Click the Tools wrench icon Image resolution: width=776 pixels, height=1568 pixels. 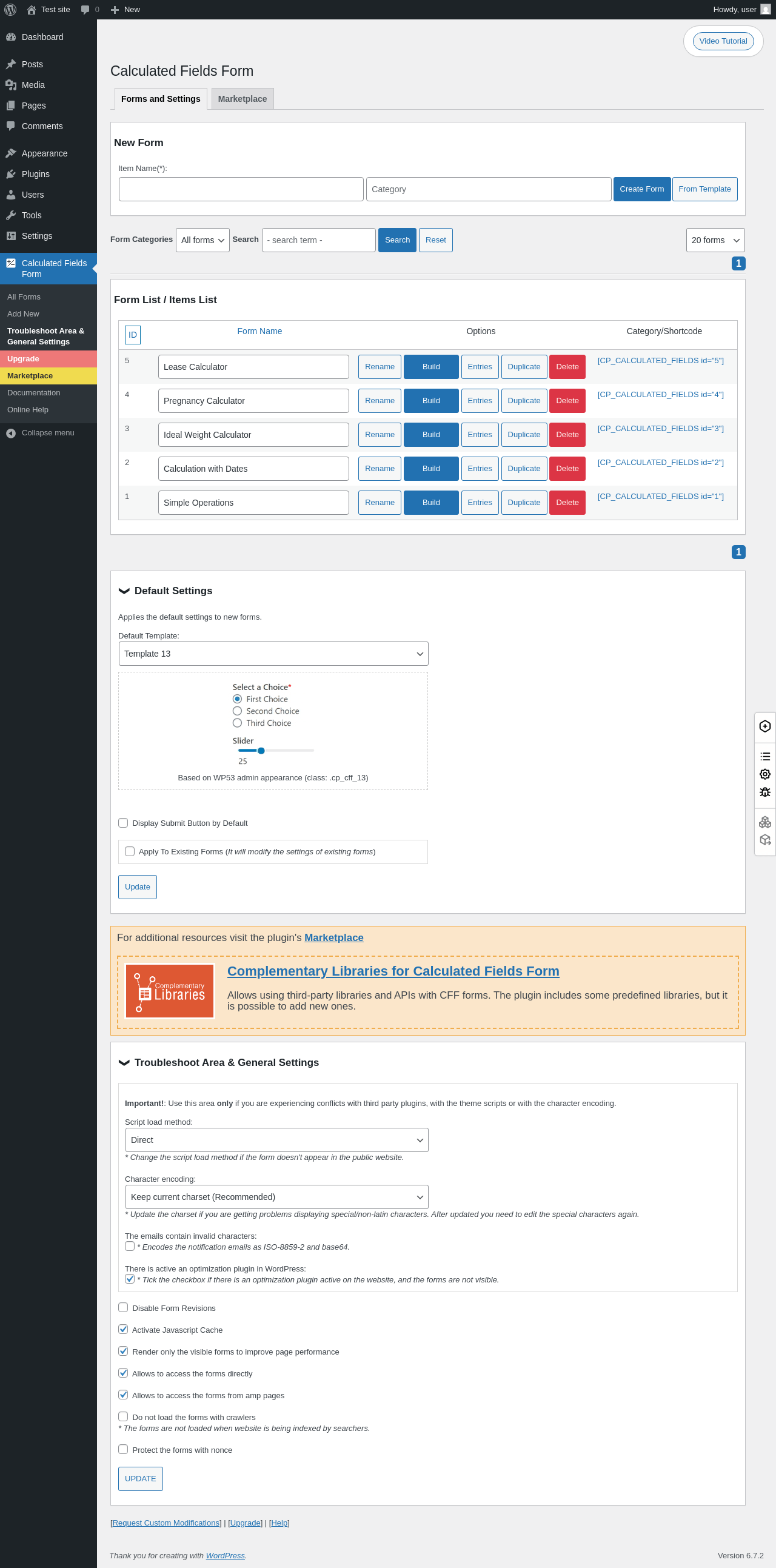coord(11,215)
